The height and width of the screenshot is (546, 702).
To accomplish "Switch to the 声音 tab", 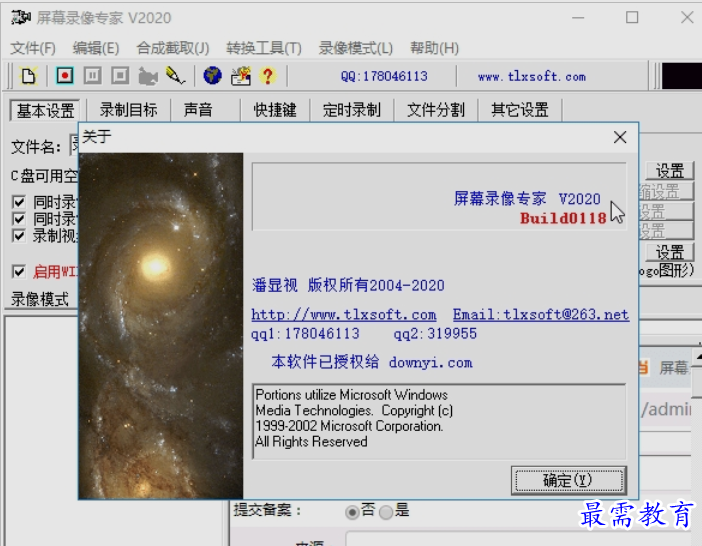I will click(x=198, y=110).
